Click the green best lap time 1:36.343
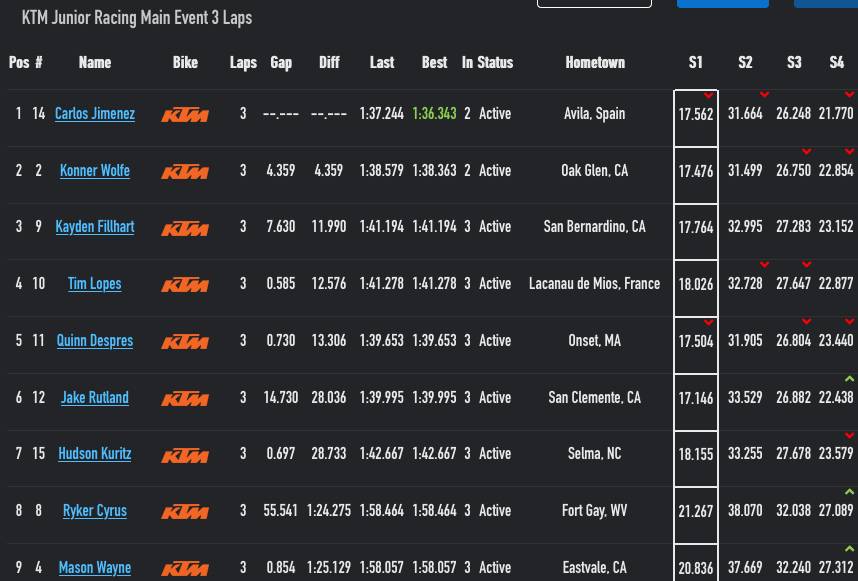858x581 pixels. (x=434, y=114)
